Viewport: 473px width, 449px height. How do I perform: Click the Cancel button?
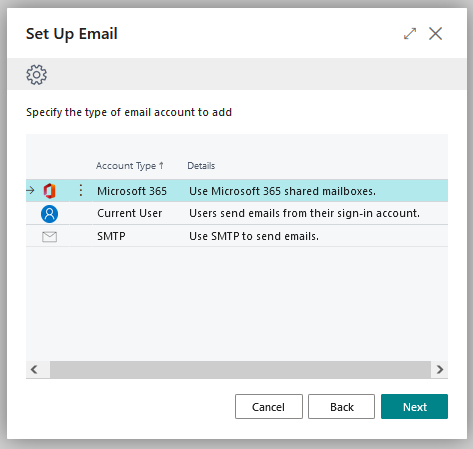[x=269, y=407]
